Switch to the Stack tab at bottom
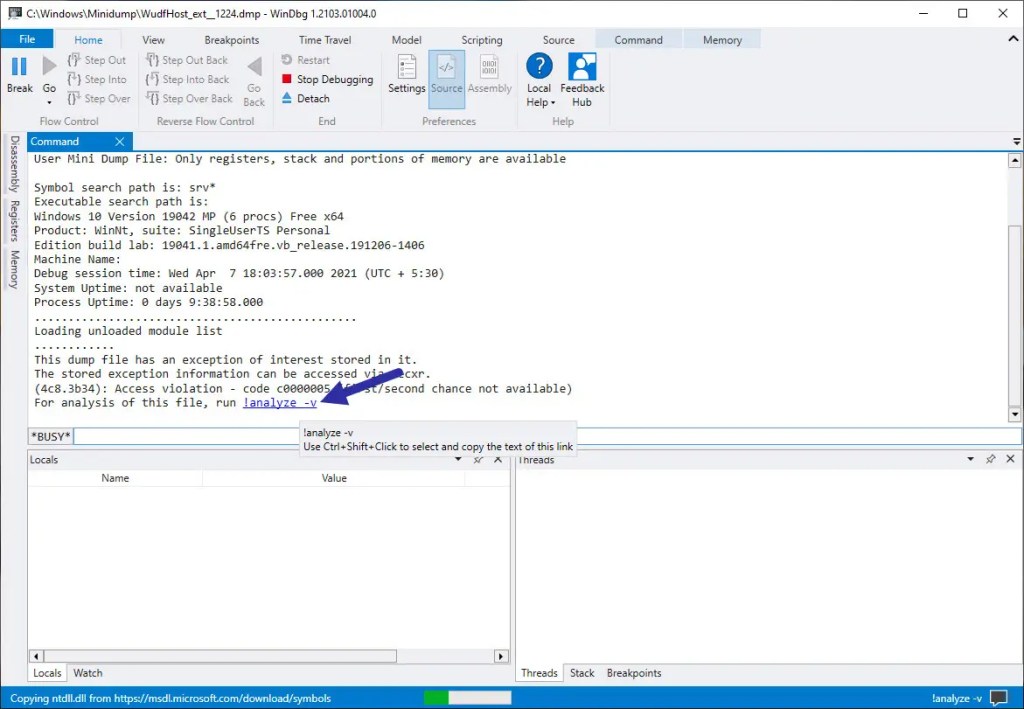Screen dimensions: 1024x709 click(582, 672)
